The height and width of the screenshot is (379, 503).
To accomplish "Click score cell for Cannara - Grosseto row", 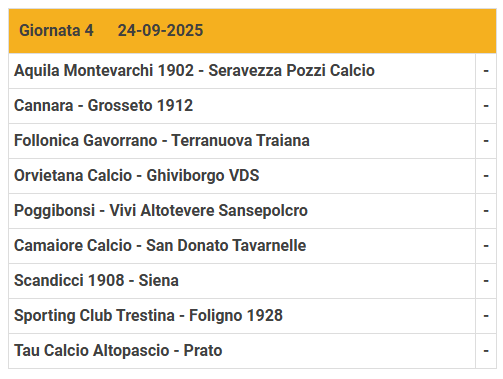I will pos(486,106).
